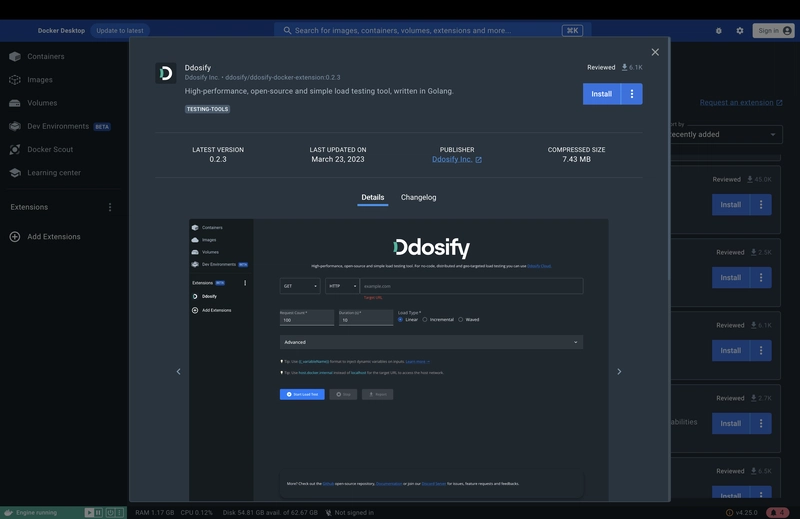Click the engine power button in status bar
The height and width of the screenshot is (519, 800).
coord(110,512)
